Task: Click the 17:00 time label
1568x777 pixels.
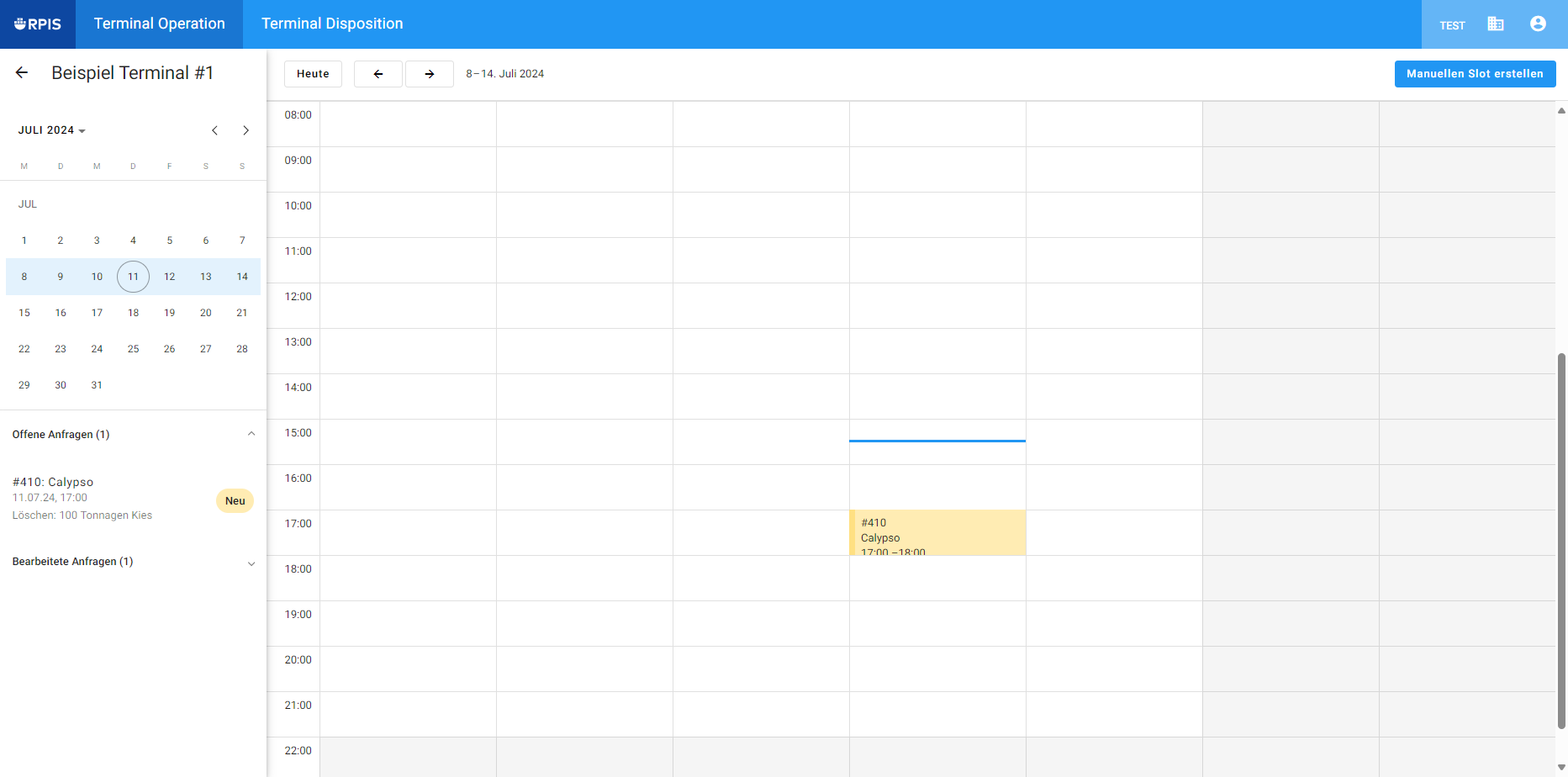Action: pyautogui.click(x=298, y=524)
